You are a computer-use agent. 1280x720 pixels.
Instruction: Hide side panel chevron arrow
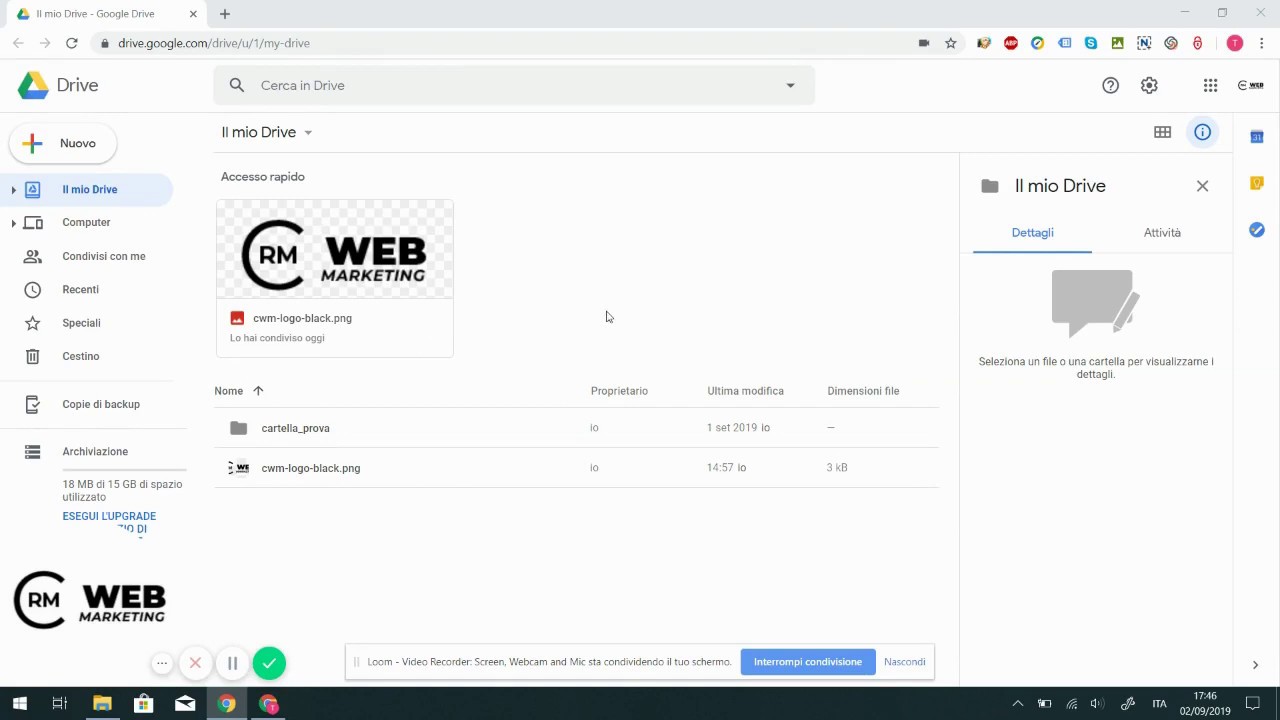point(1255,665)
